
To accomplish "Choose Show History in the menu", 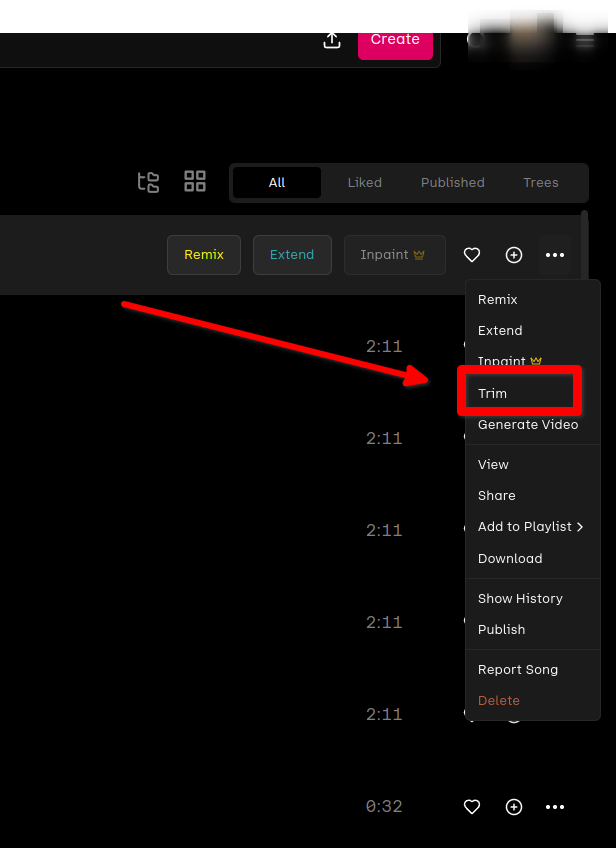I will click(x=533, y=599).
